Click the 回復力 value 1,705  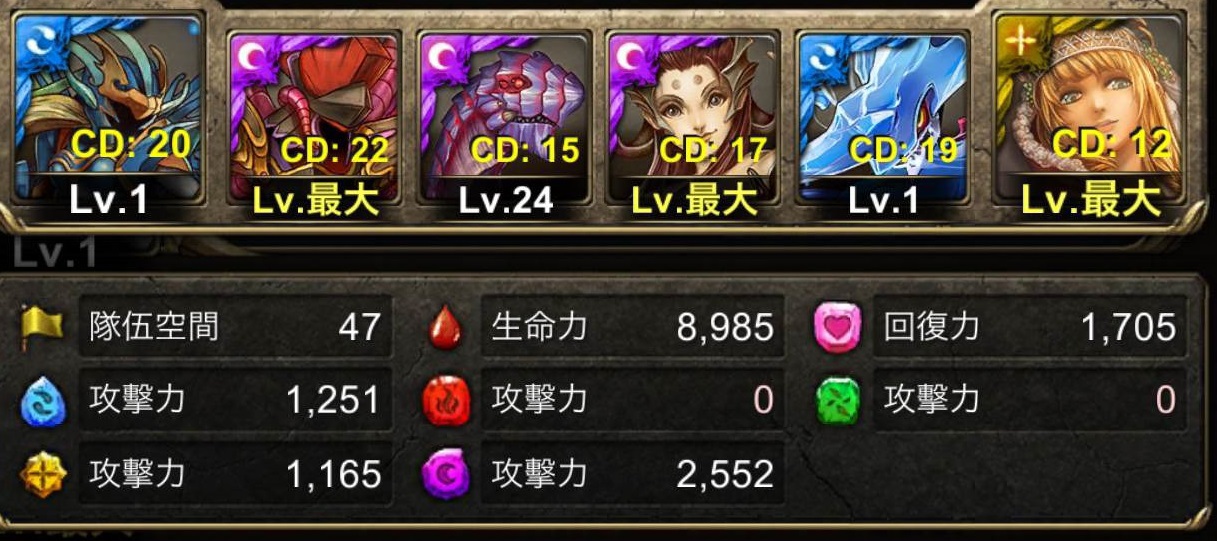1127,327
